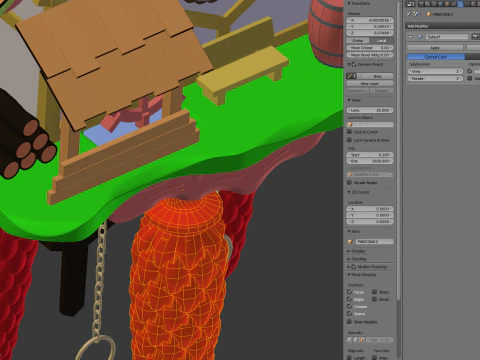Screen dimensions: 480x360
Task: Click the Subdivisions Render value field
Action: pyautogui.click(x=435, y=79)
